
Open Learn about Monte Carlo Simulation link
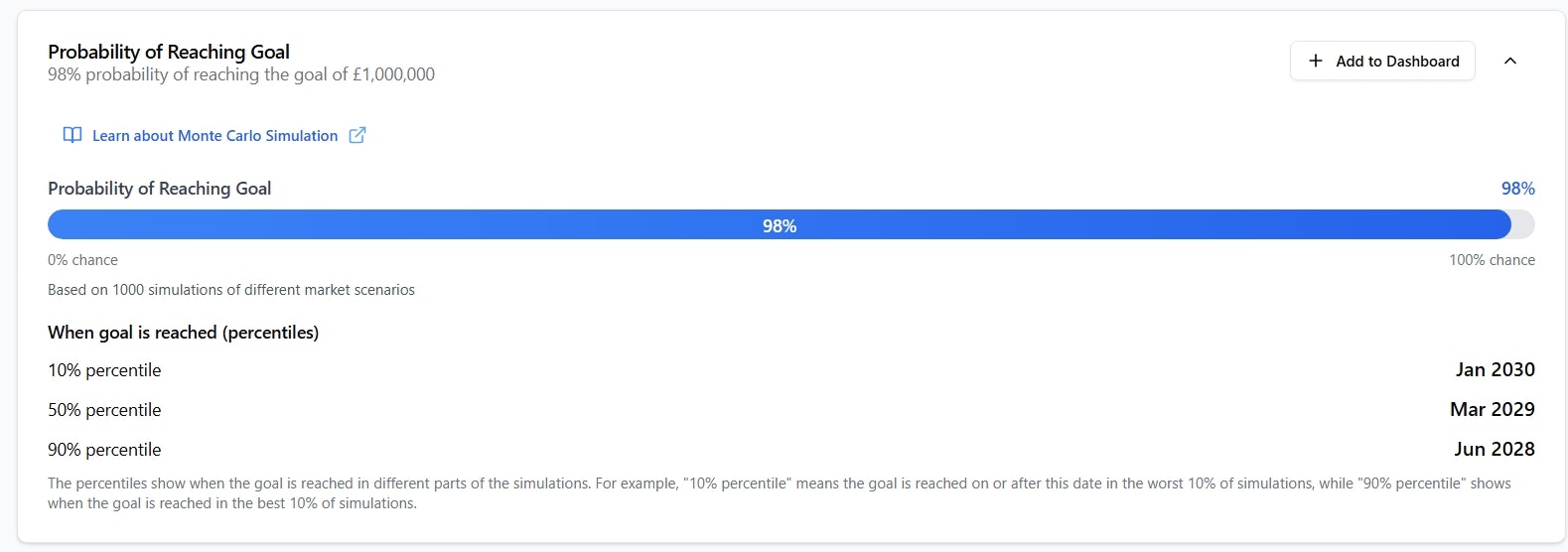(x=214, y=135)
